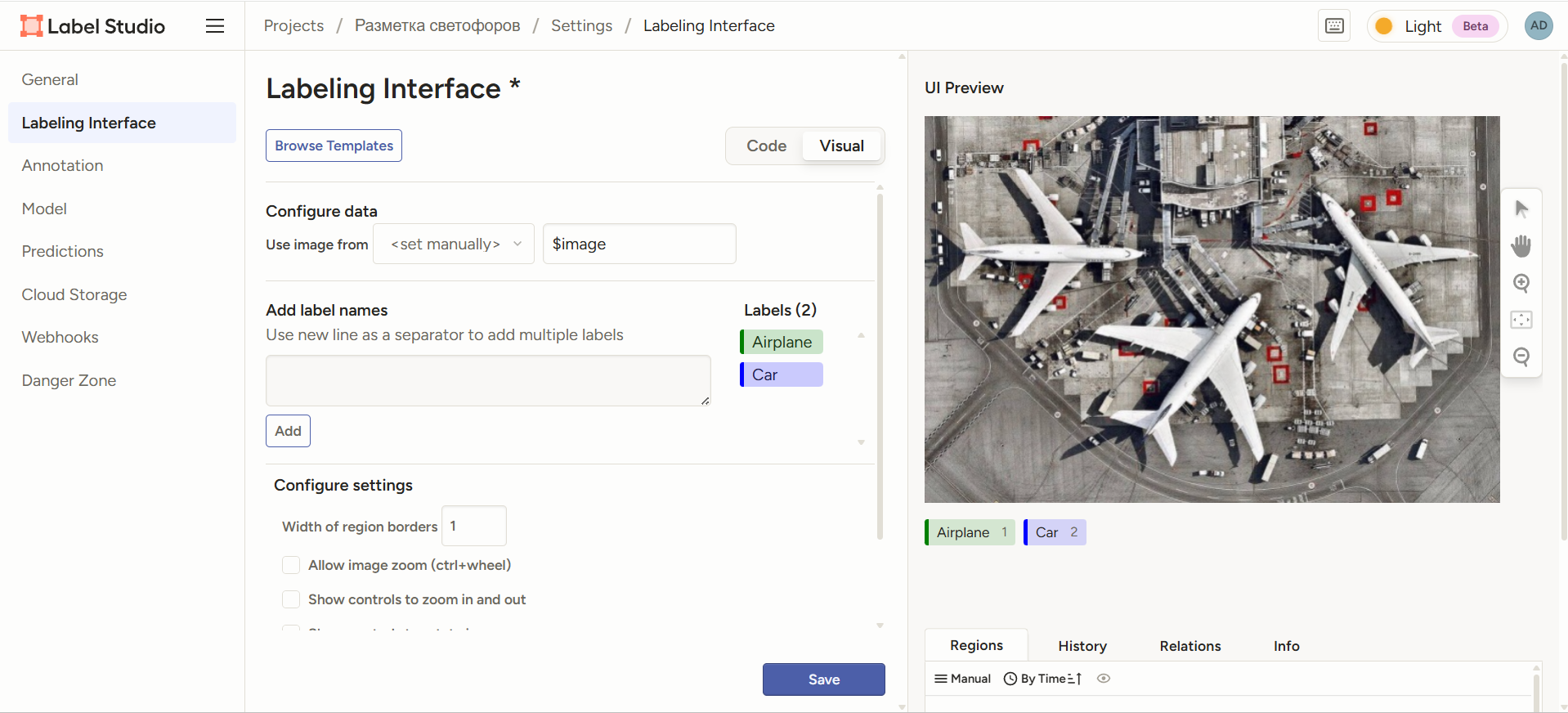
Task: Open the Manual grouping dropdown
Action: [962, 679]
